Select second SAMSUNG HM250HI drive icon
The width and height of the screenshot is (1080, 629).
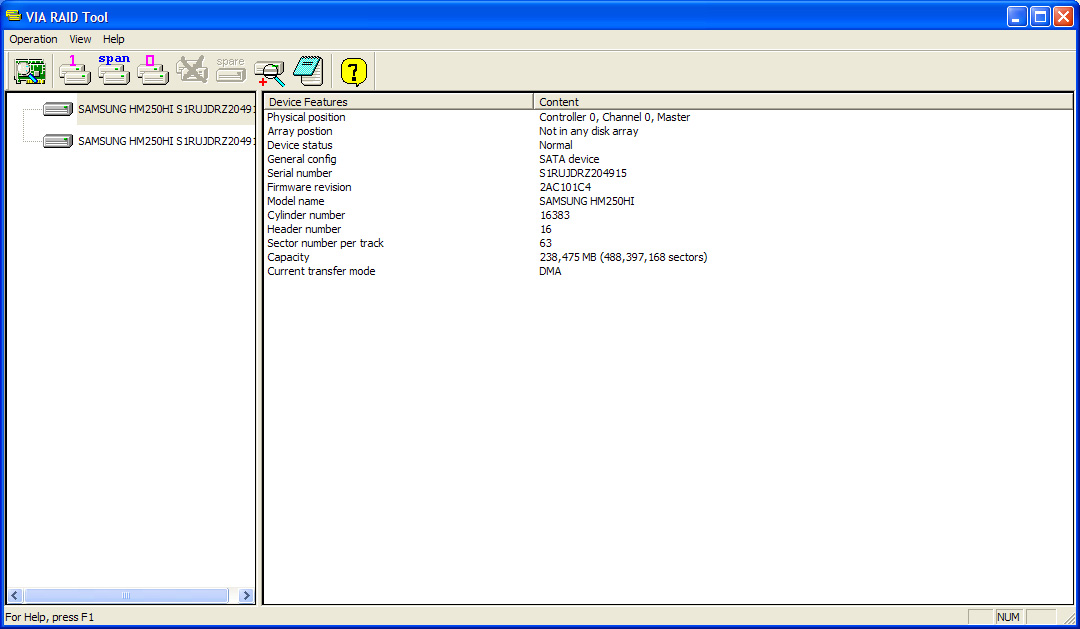tap(58, 141)
